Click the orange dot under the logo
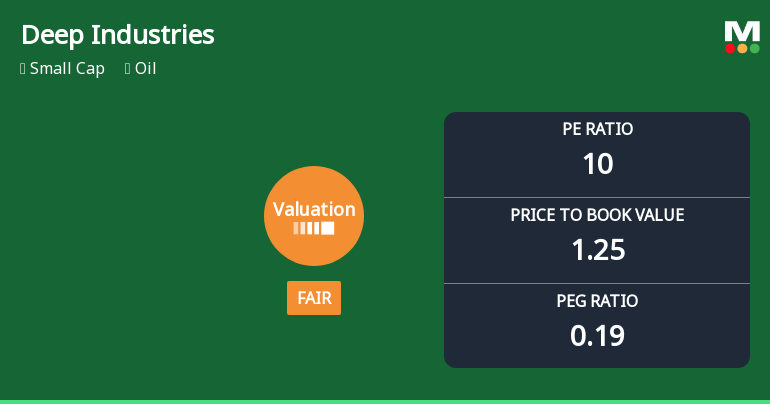Screen dimensions: 770x404 click(x=742, y=48)
